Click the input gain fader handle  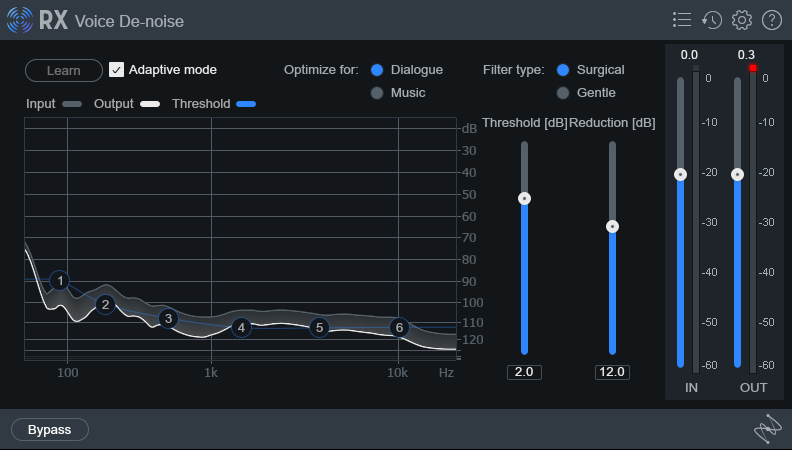680,174
